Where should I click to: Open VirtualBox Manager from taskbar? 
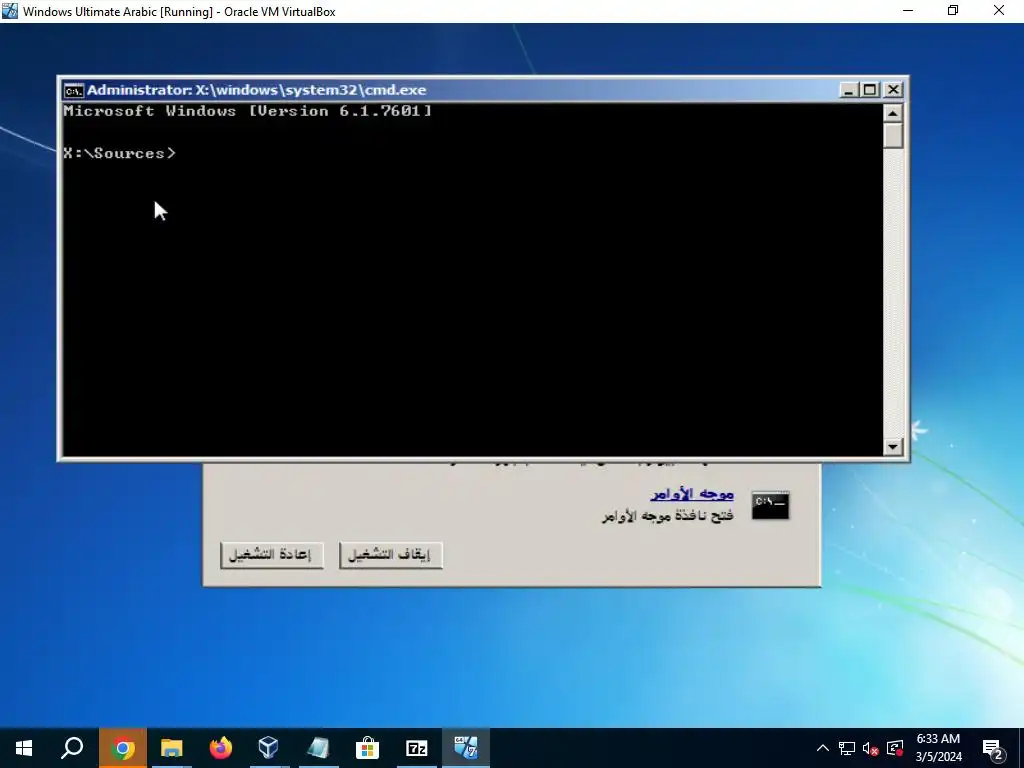(x=269, y=748)
